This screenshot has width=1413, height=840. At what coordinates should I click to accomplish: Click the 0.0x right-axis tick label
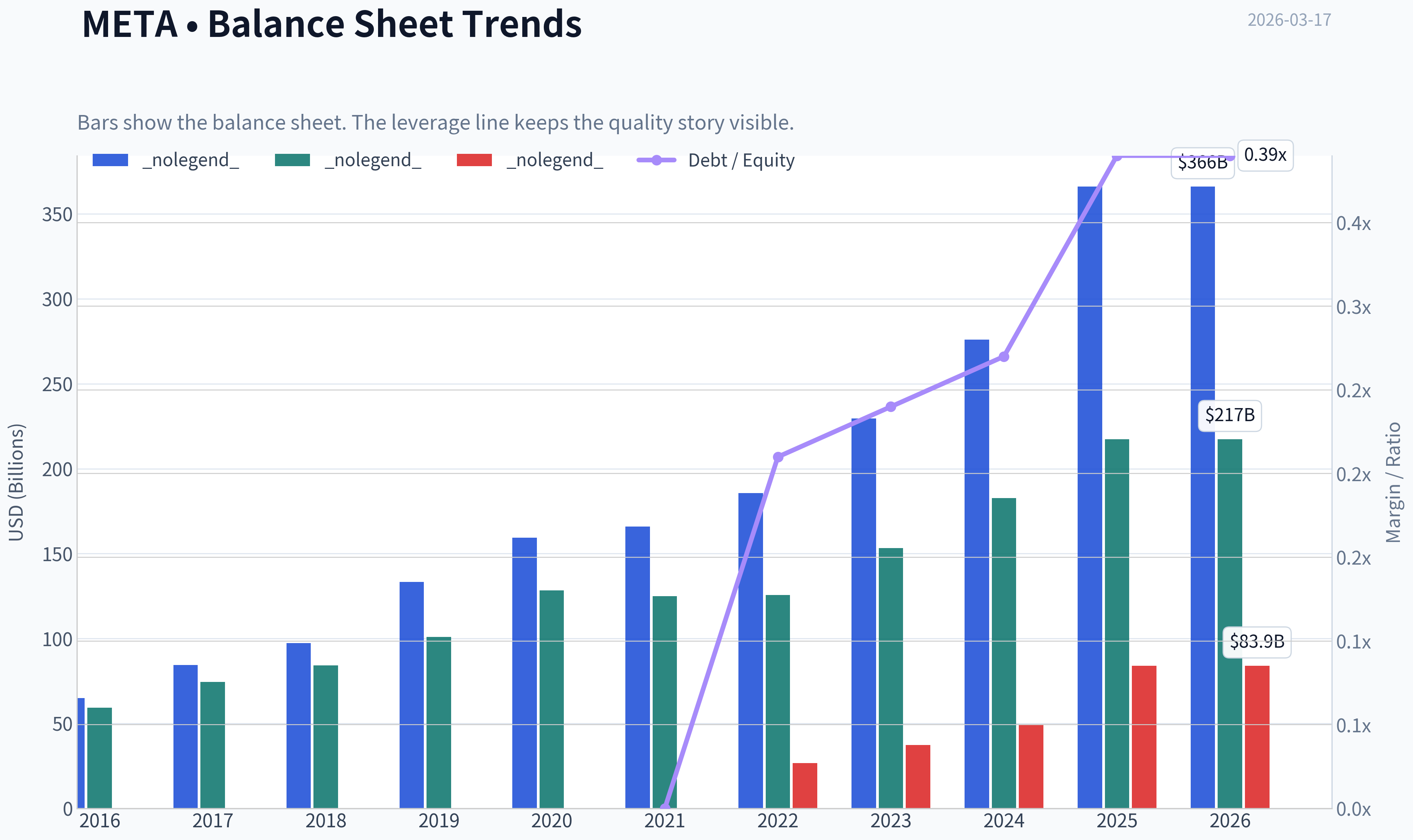pyautogui.click(x=1354, y=810)
